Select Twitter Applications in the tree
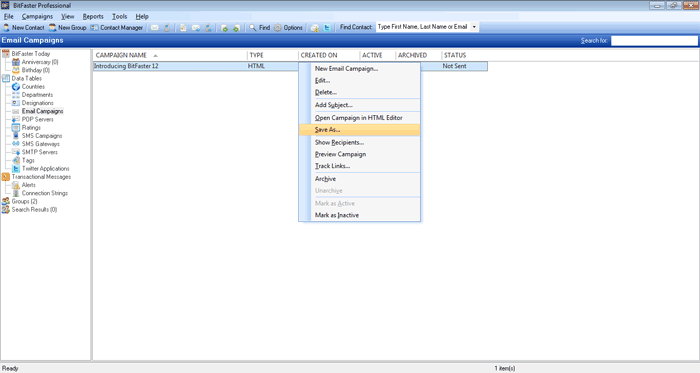 [x=46, y=169]
